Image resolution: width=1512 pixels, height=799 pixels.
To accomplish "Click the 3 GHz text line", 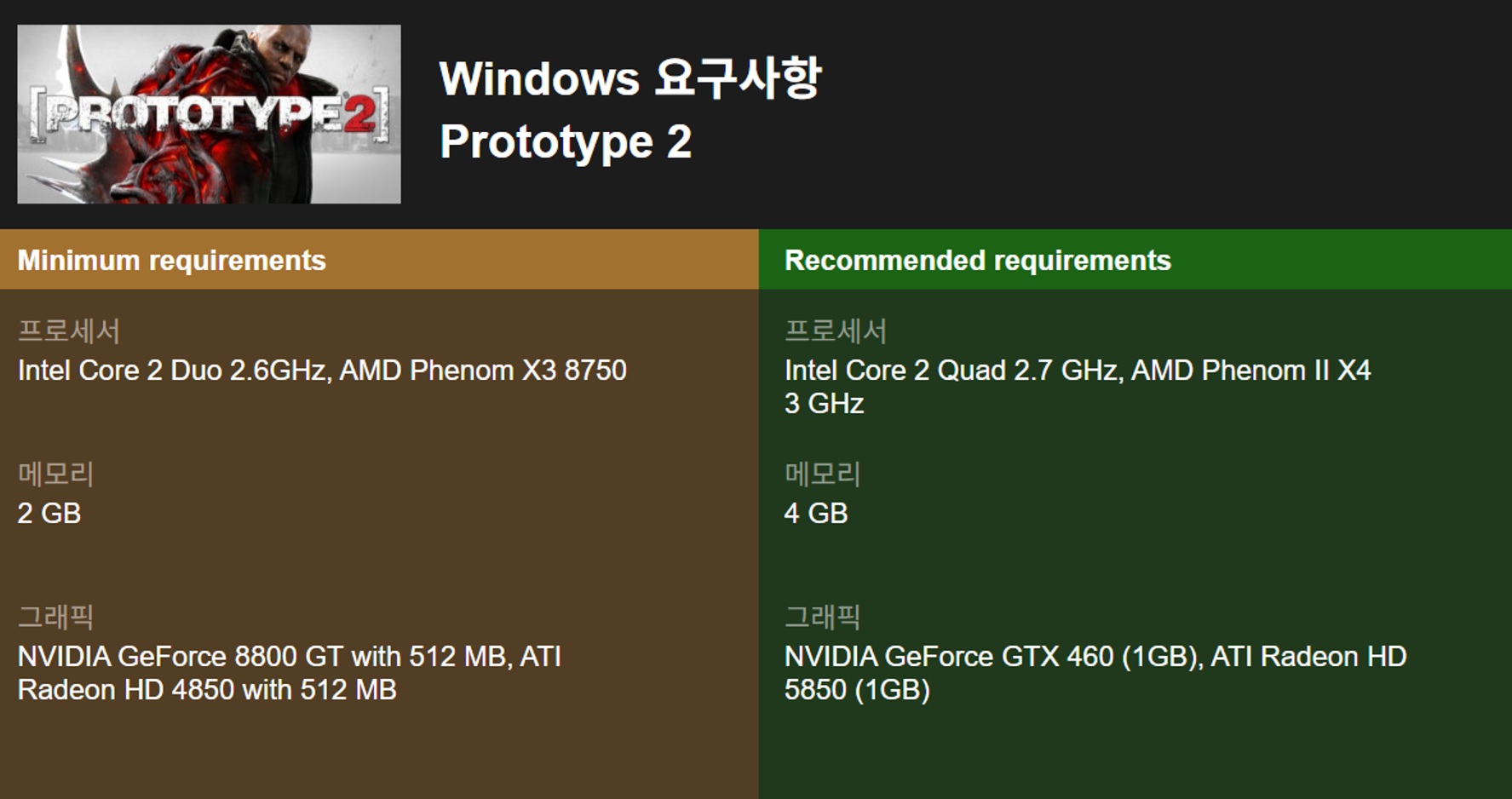I will (824, 404).
